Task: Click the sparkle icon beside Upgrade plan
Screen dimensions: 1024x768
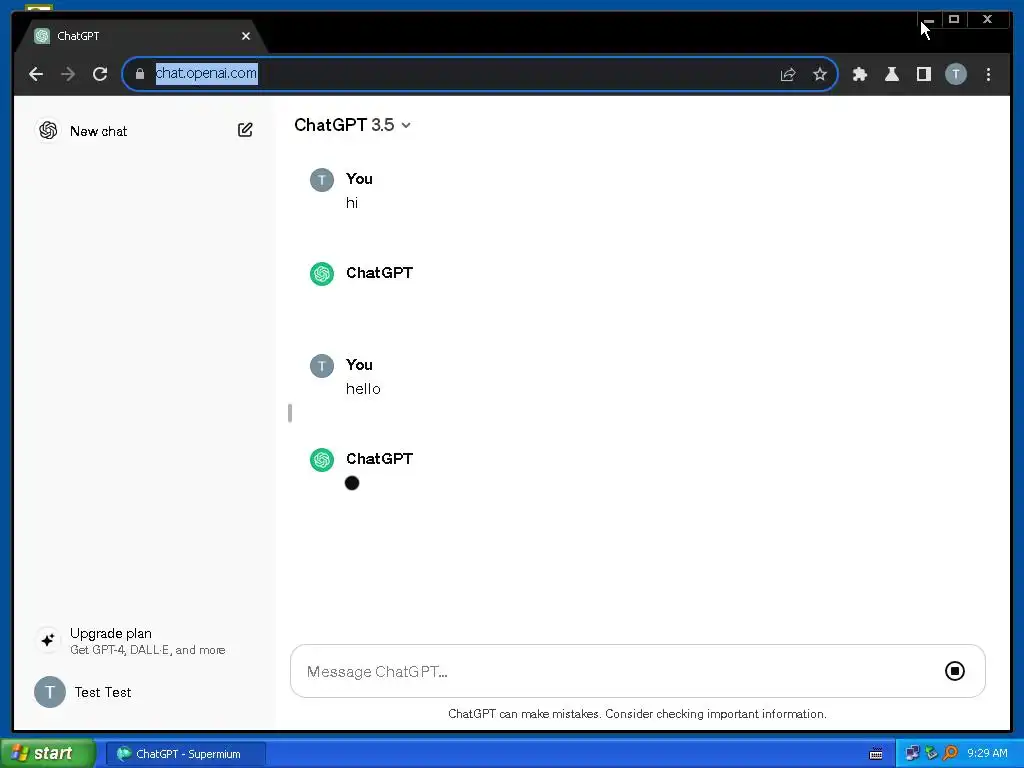Action: tap(48, 641)
